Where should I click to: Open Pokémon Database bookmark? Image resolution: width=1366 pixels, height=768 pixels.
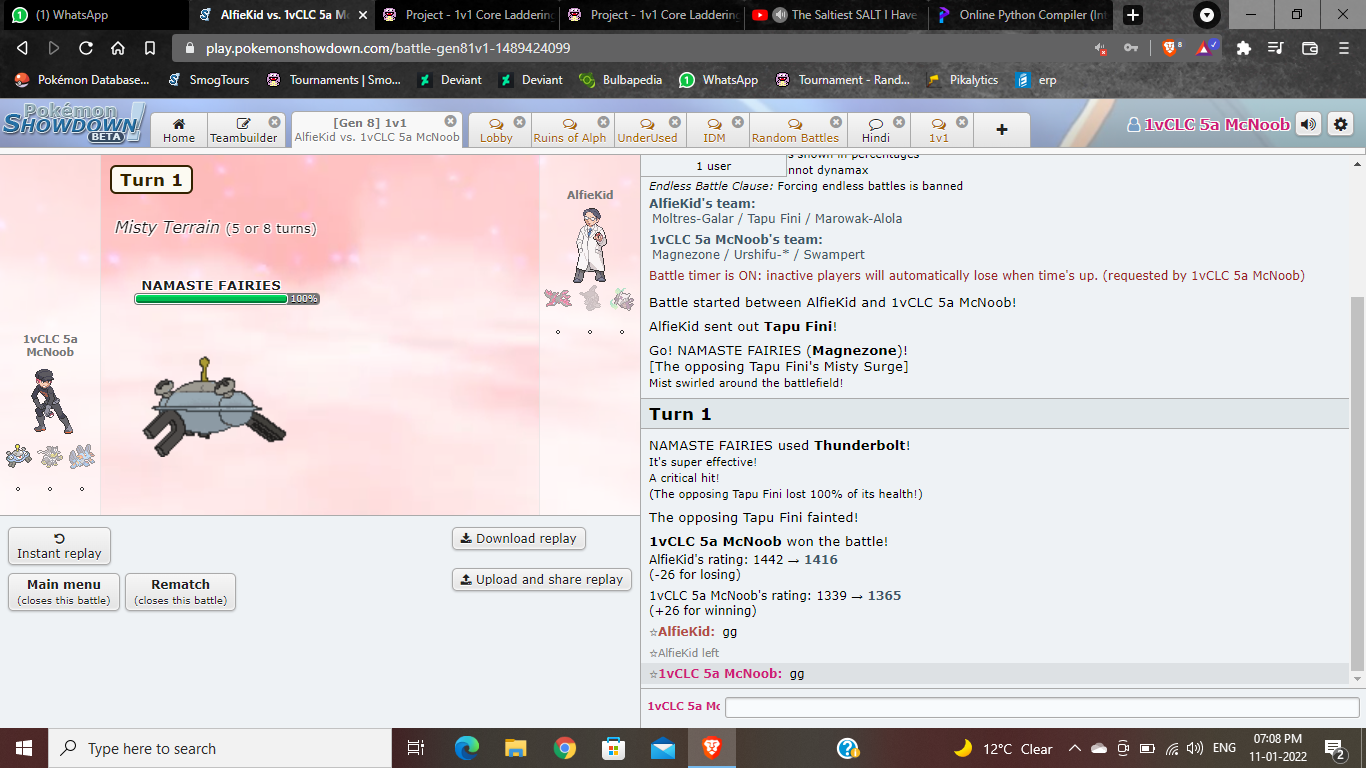(83, 80)
